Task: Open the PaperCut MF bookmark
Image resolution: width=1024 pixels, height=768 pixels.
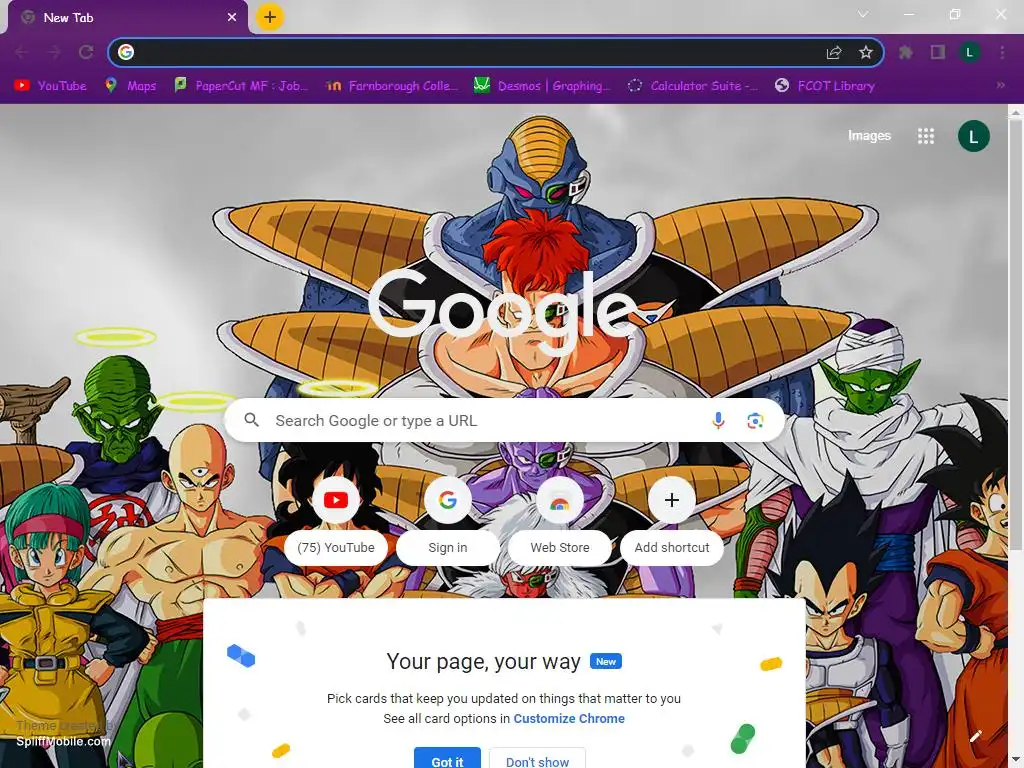Action: point(241,86)
